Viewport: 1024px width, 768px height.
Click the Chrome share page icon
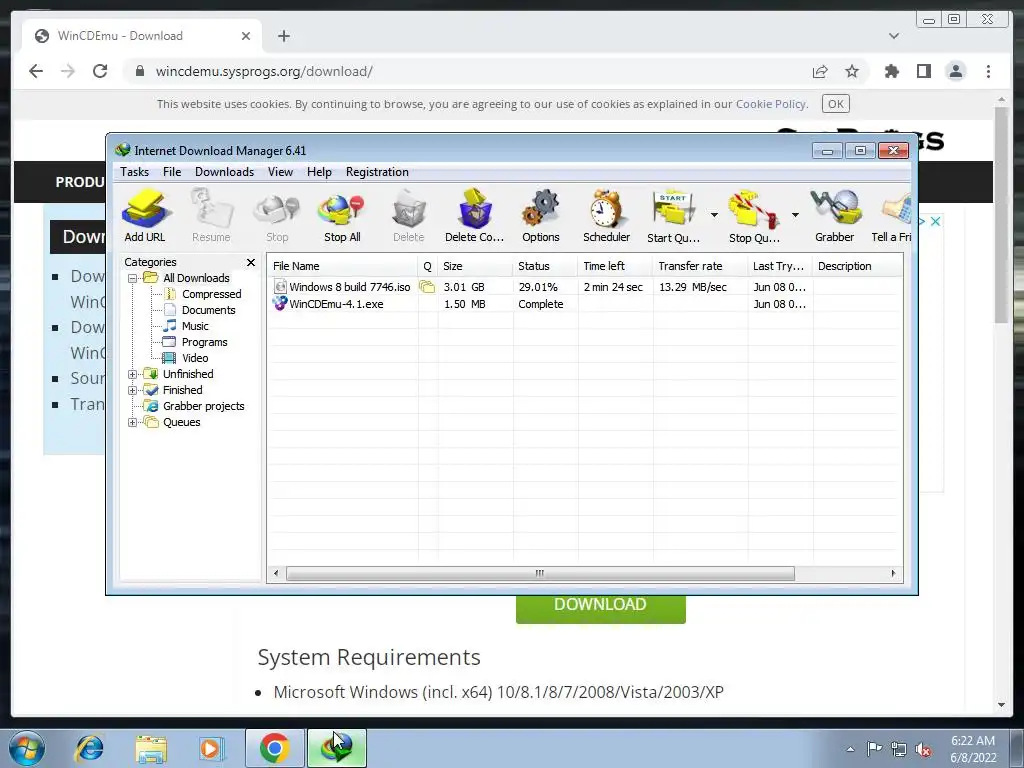tap(820, 71)
